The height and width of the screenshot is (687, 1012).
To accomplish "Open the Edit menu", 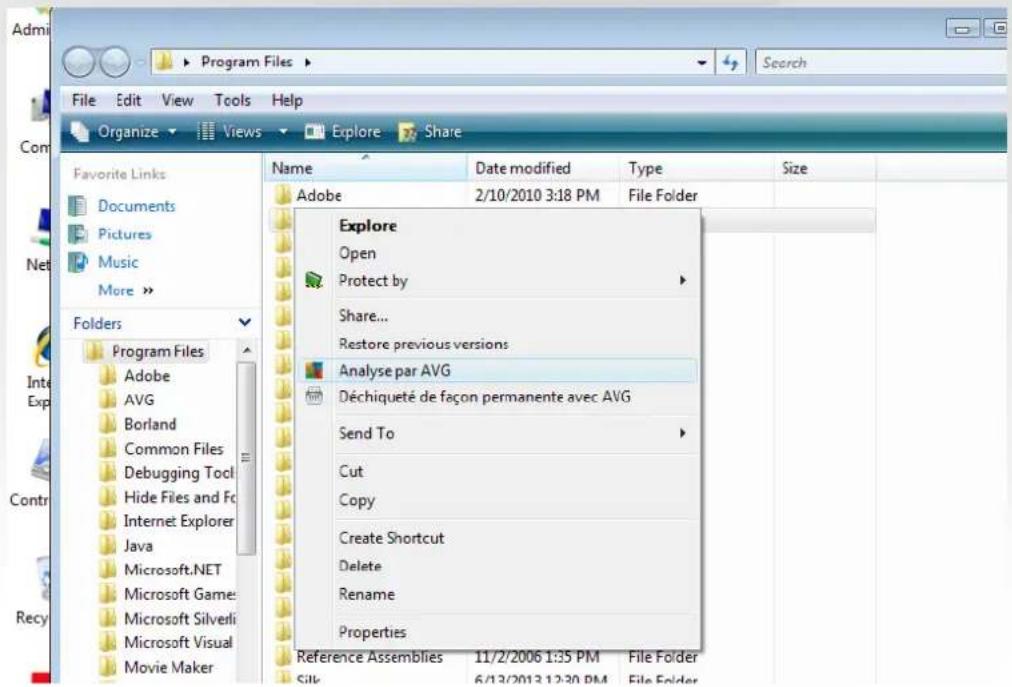I will coord(128,100).
